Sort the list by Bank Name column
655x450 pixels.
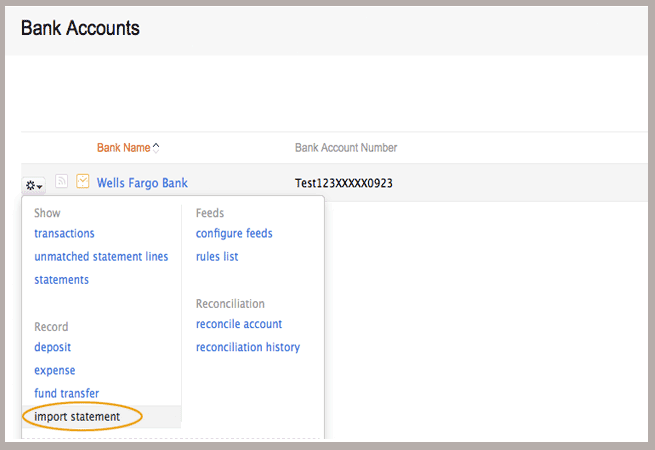[123, 148]
